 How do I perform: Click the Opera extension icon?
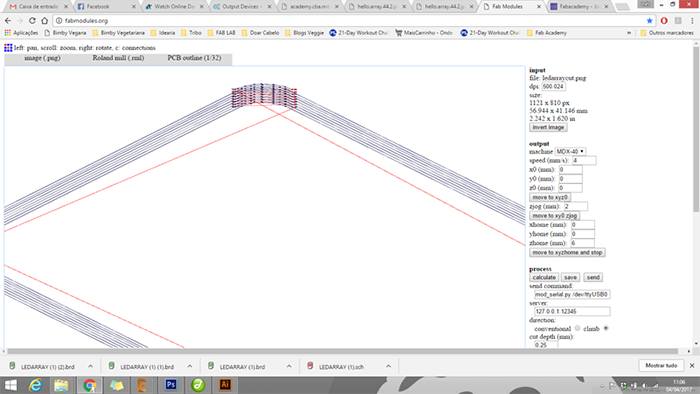pos(664,21)
